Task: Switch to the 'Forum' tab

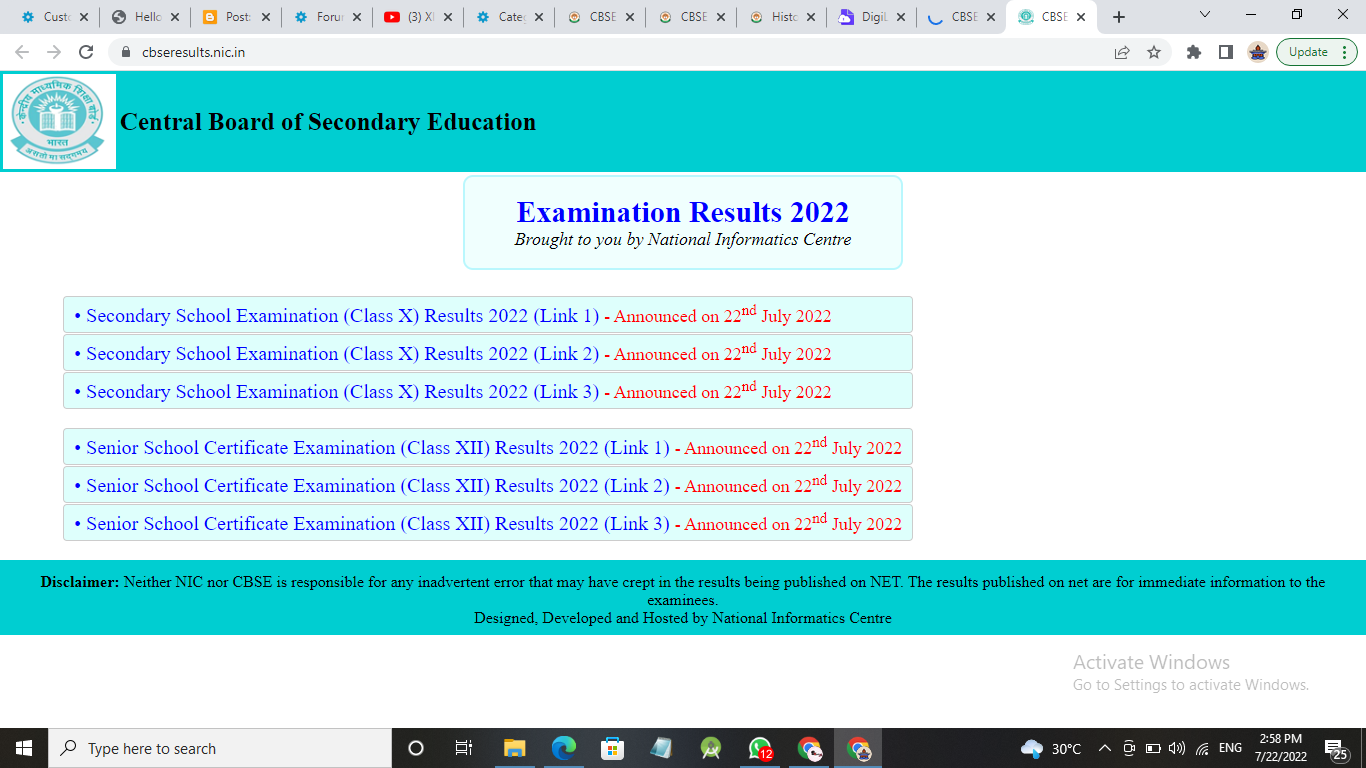Action: 328,17
